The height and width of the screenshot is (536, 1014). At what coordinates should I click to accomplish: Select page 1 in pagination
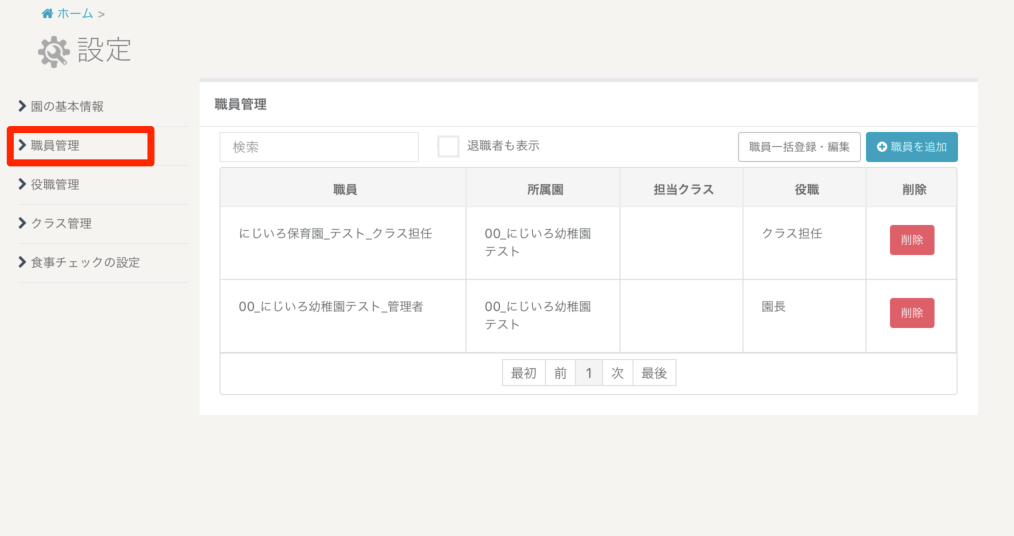pyautogui.click(x=589, y=373)
